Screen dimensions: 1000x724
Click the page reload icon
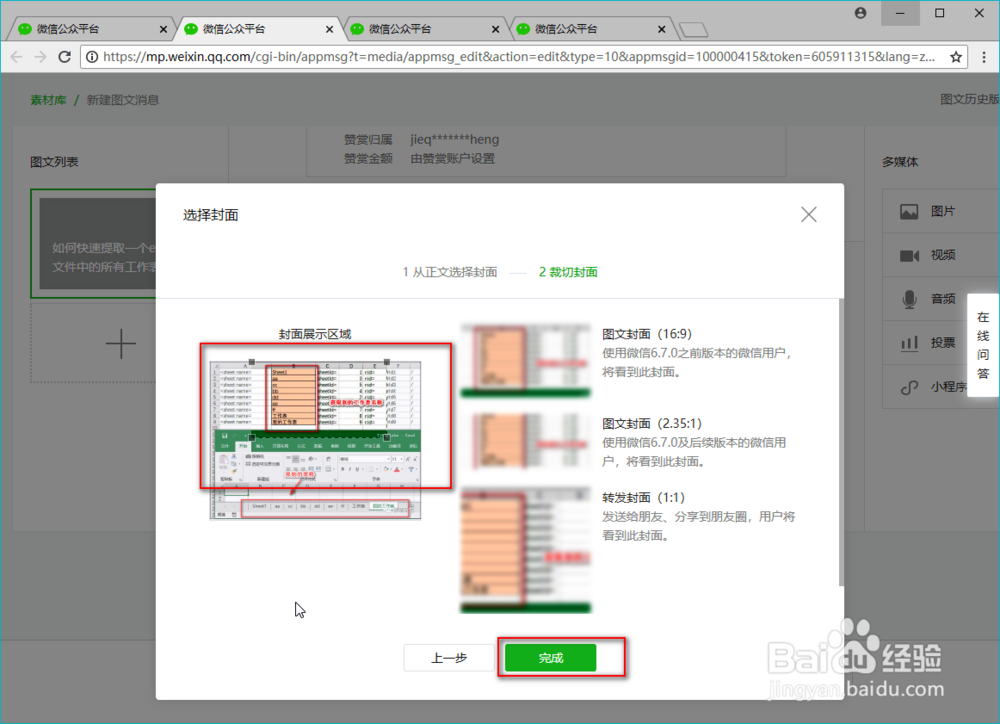click(x=64, y=57)
